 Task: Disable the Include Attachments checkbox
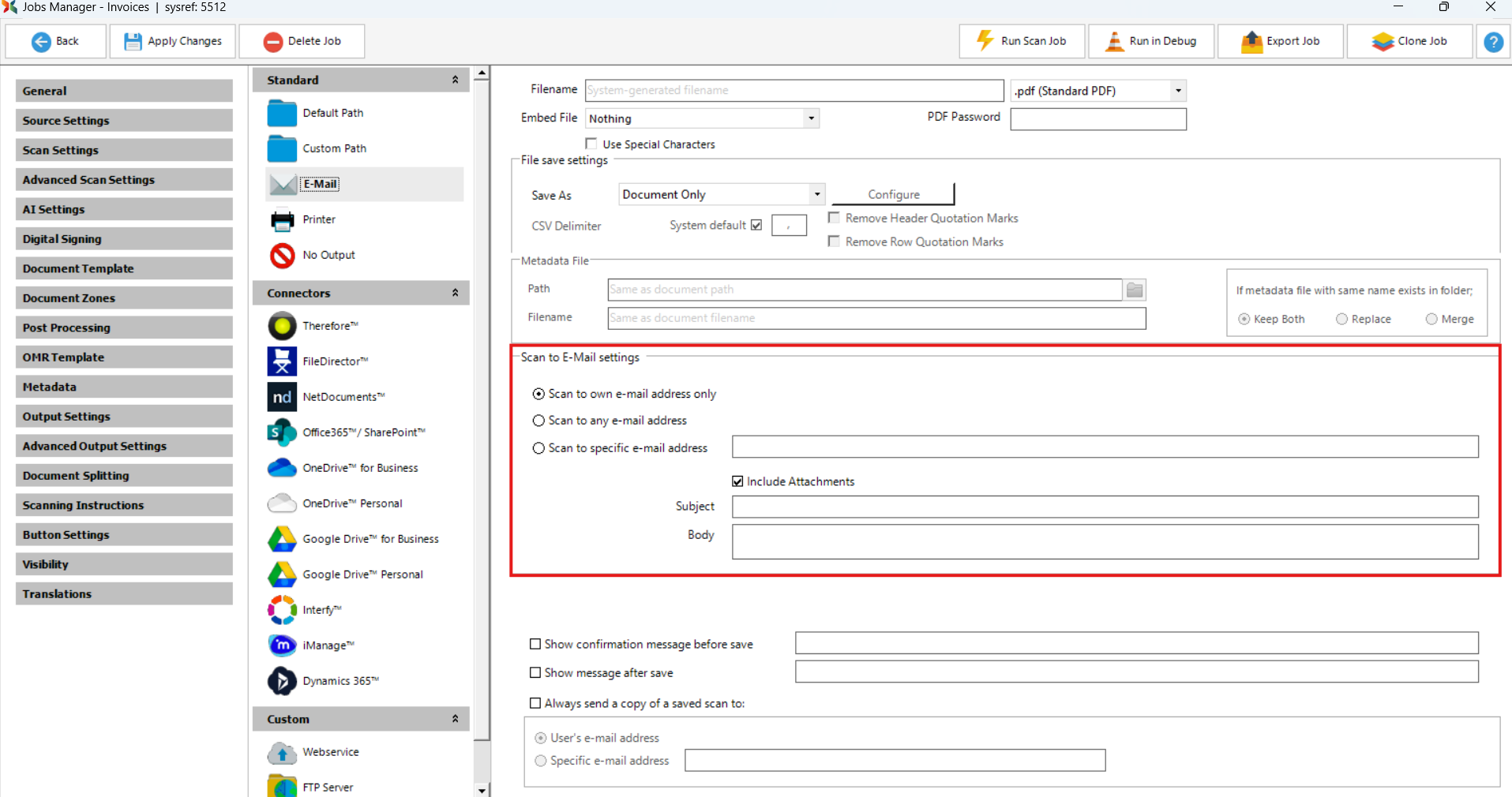(737, 481)
